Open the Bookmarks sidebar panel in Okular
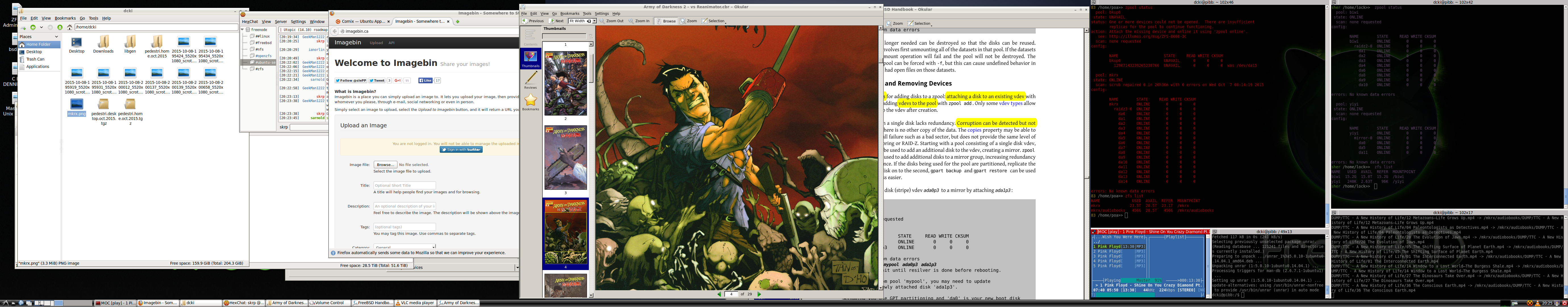The width and height of the screenshot is (1568, 307). click(x=531, y=102)
